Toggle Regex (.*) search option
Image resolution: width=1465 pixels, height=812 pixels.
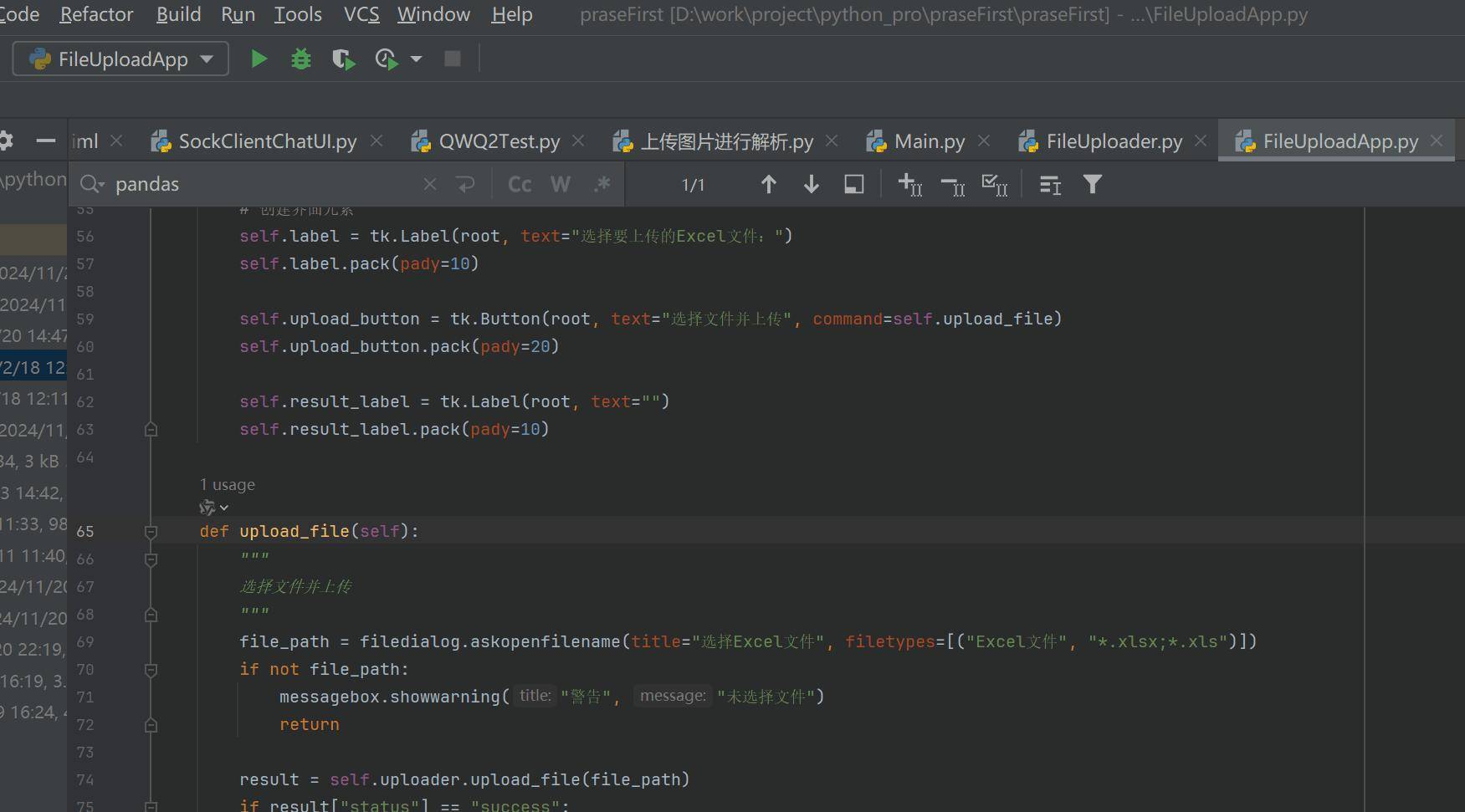point(602,184)
